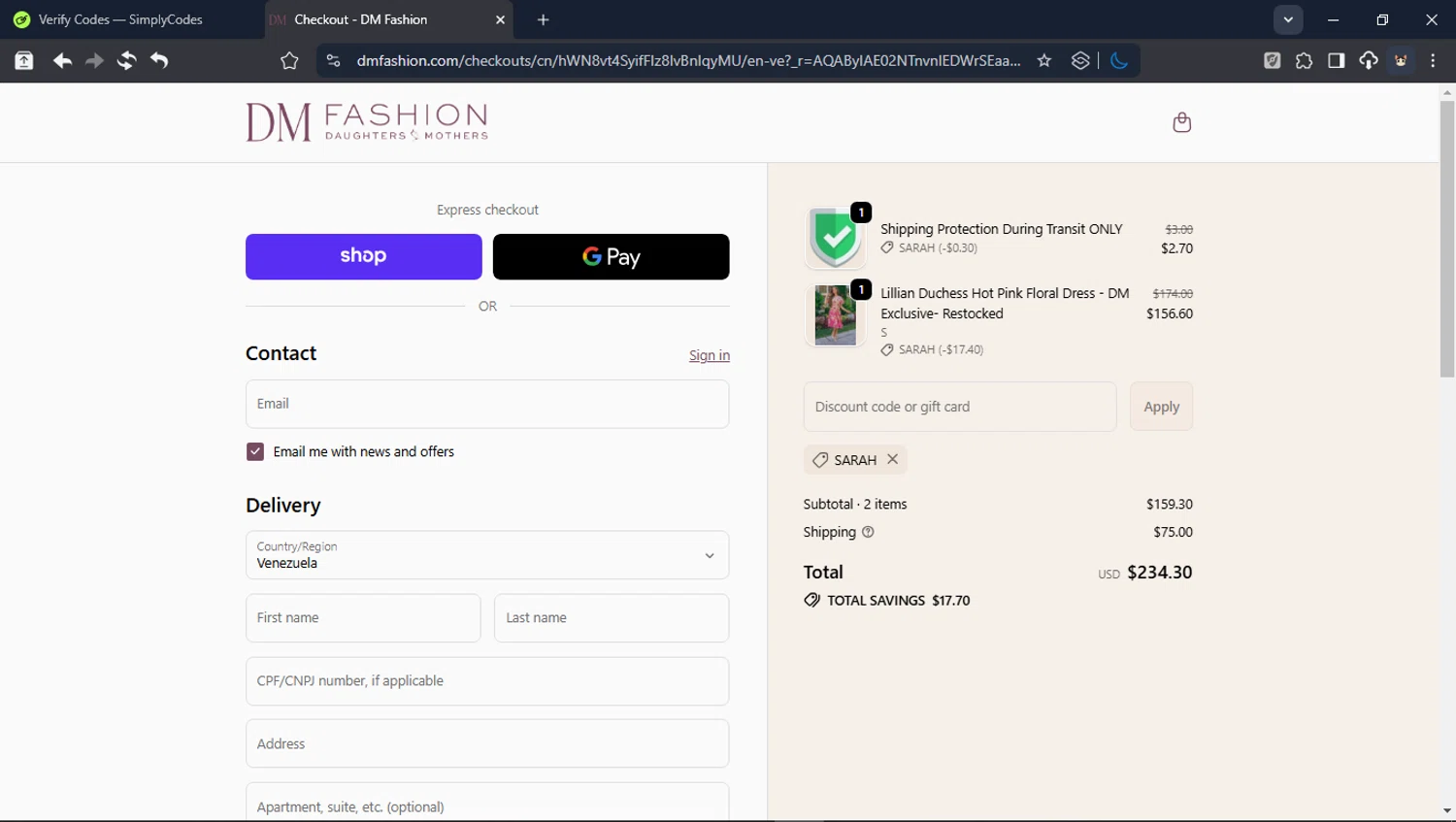
Task: Click the Address field
Action: click(x=487, y=743)
